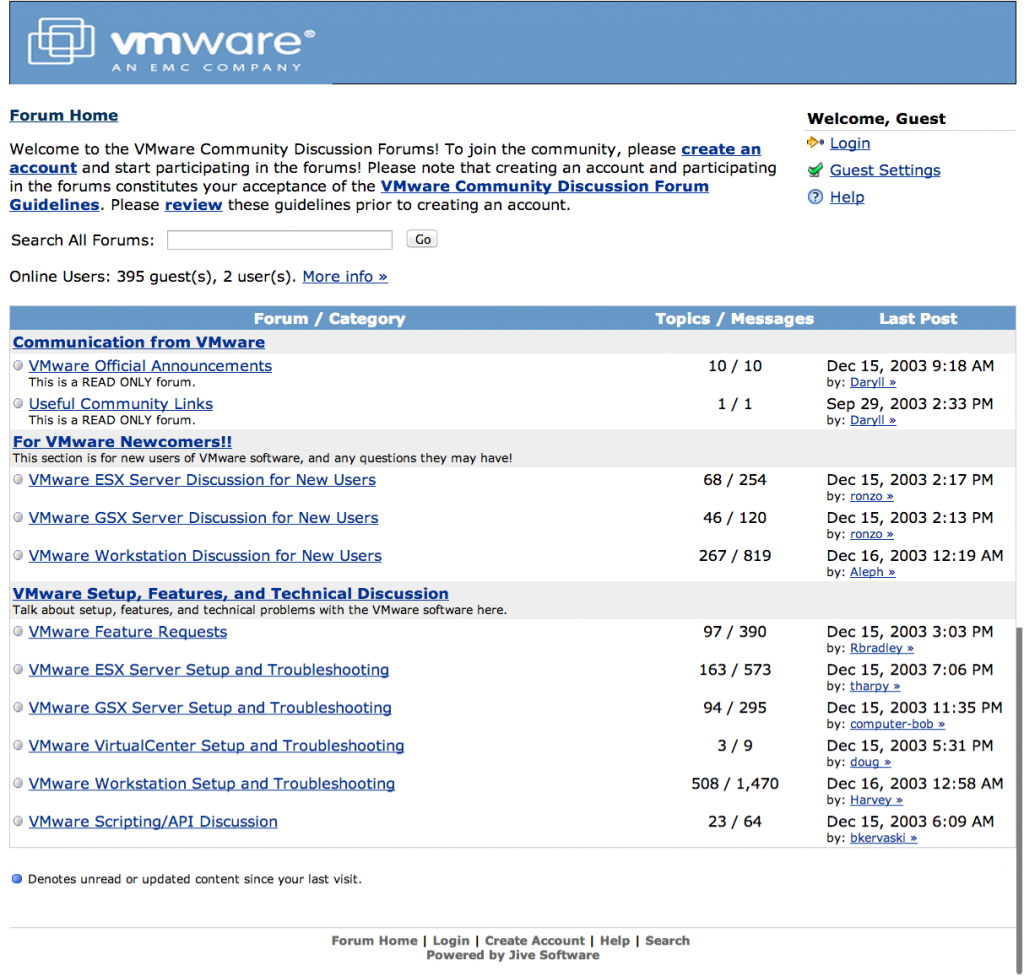Screen dimensions: 1024x976
Task: View last post by Aleph
Action: [872, 572]
